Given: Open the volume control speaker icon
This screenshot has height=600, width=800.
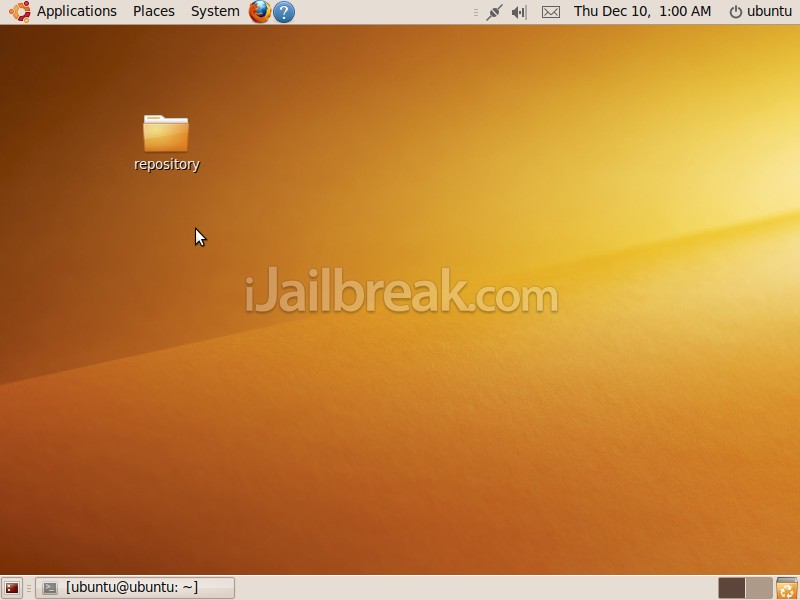Looking at the screenshot, I should click(x=518, y=12).
